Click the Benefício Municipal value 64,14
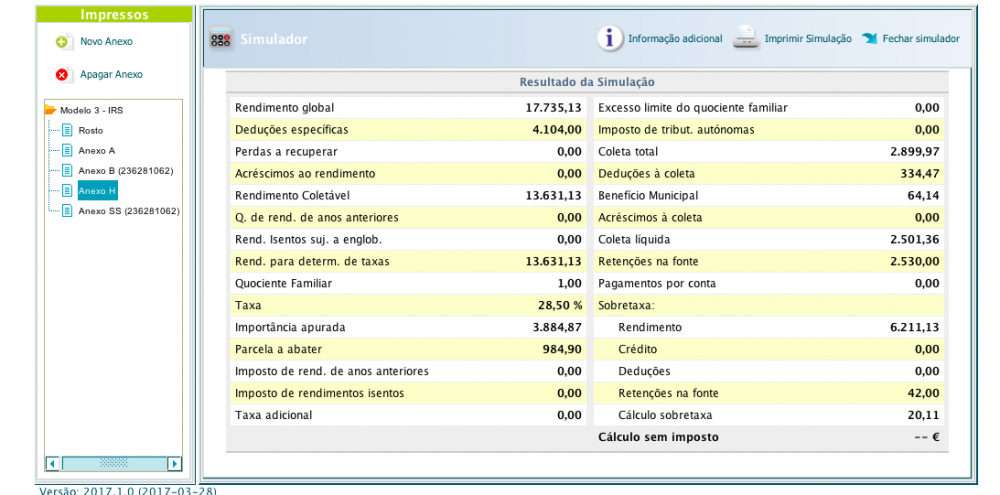Viewport: 1000px width, 495px height. pos(923,195)
